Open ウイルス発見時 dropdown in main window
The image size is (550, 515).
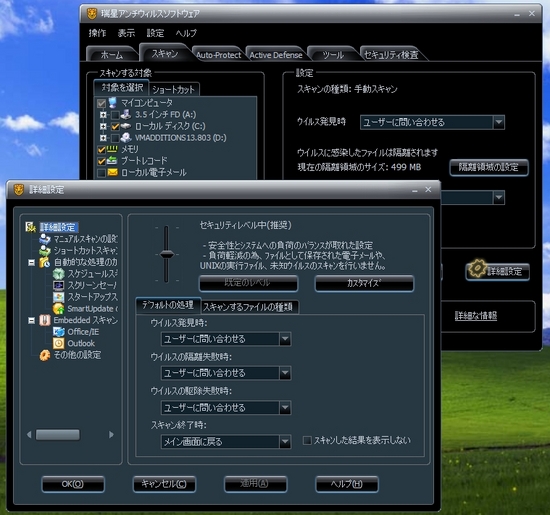(x=498, y=122)
